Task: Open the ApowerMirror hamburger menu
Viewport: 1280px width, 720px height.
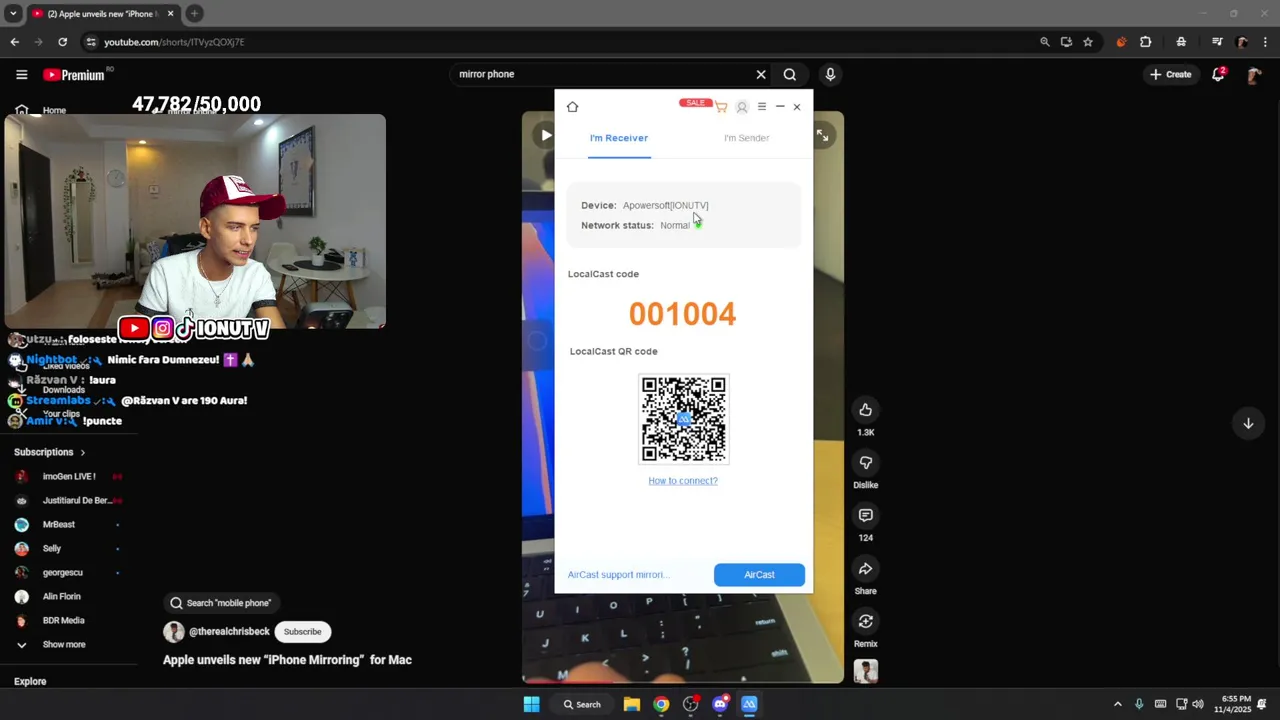Action: pyautogui.click(x=762, y=106)
